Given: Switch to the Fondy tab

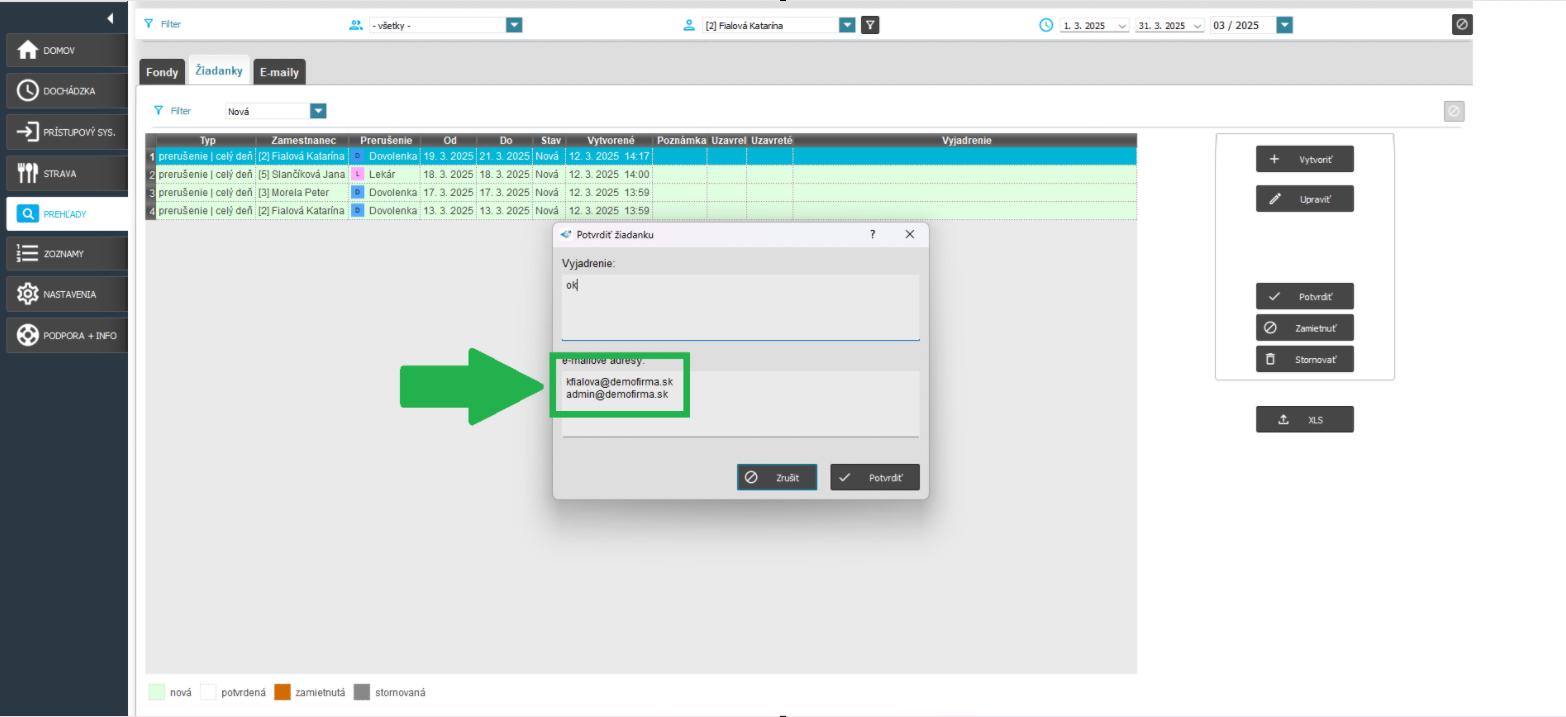Looking at the screenshot, I should 162,72.
